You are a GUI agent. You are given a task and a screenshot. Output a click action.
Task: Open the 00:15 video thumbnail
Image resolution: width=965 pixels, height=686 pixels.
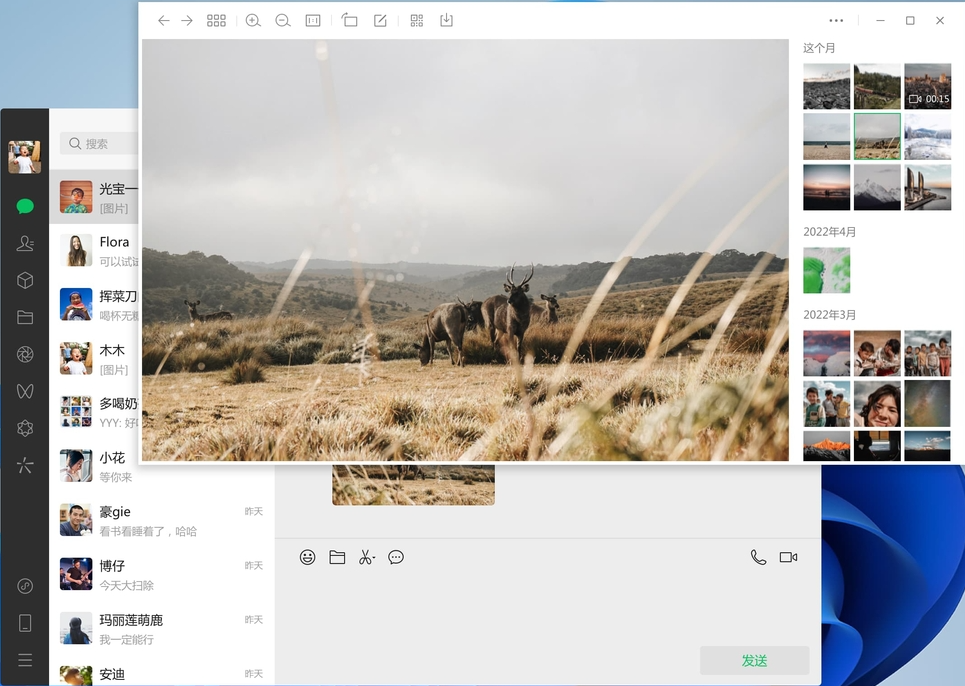927,86
